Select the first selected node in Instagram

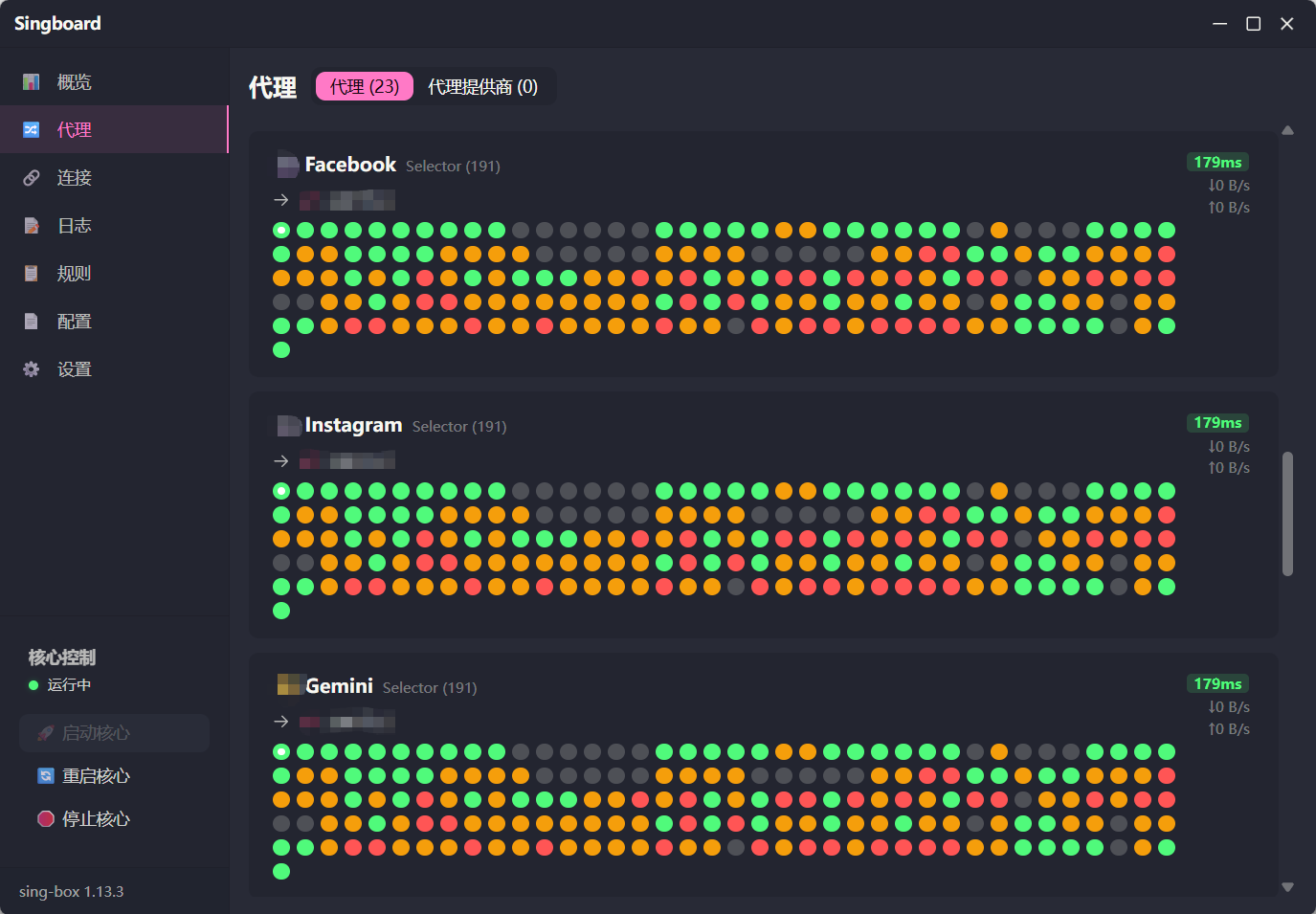pos(281,491)
